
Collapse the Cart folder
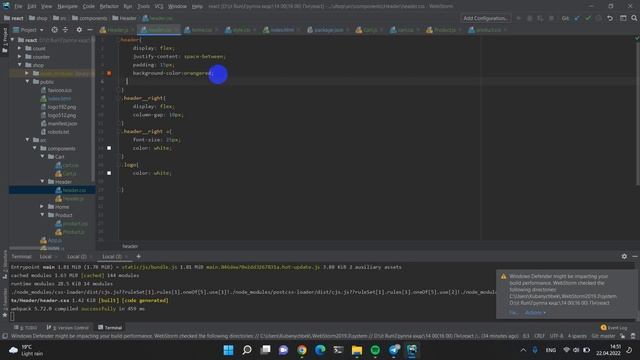(x=42, y=157)
